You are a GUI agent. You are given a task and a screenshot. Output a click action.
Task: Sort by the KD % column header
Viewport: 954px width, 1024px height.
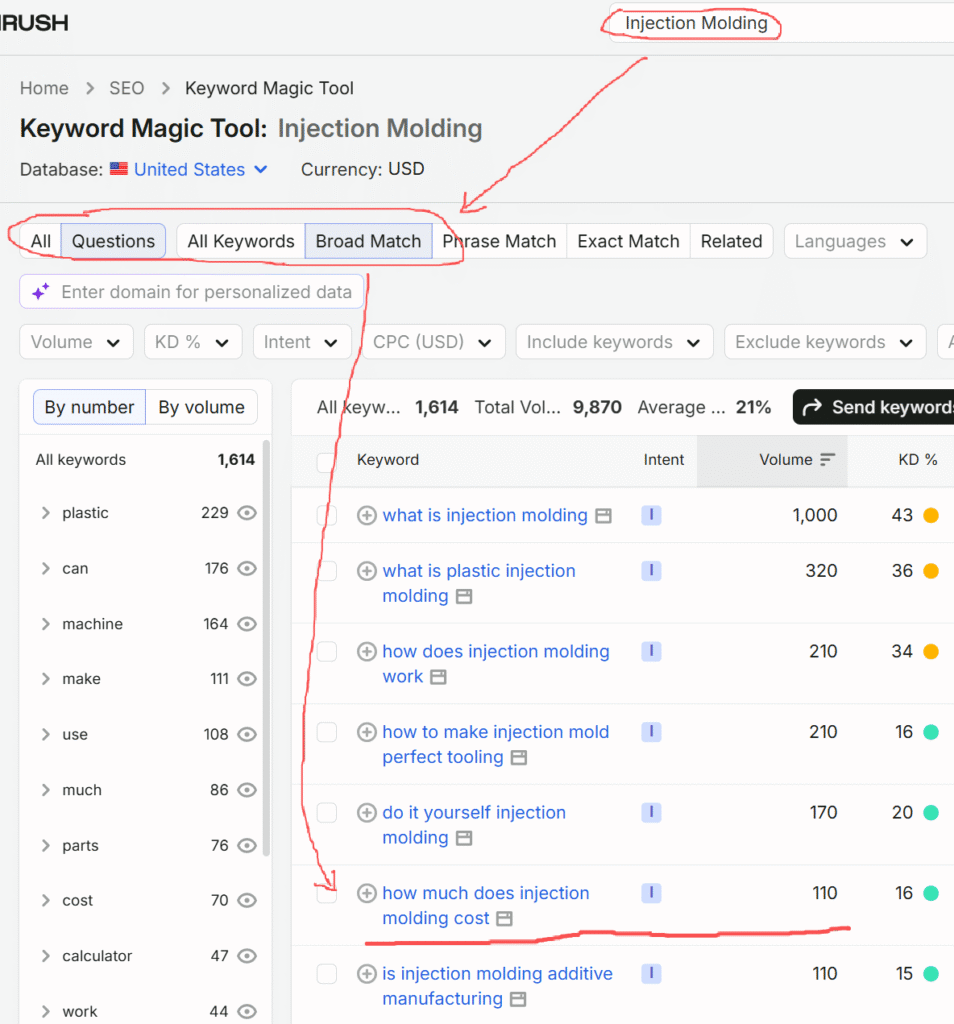click(917, 460)
